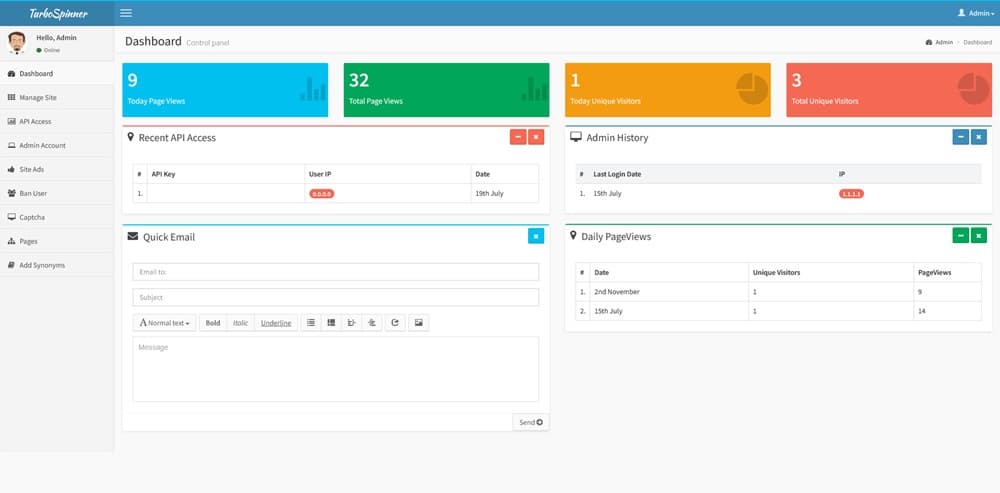Toggle Bold formatting in the editor
Image resolution: width=1000 pixels, height=493 pixels.
(x=213, y=323)
